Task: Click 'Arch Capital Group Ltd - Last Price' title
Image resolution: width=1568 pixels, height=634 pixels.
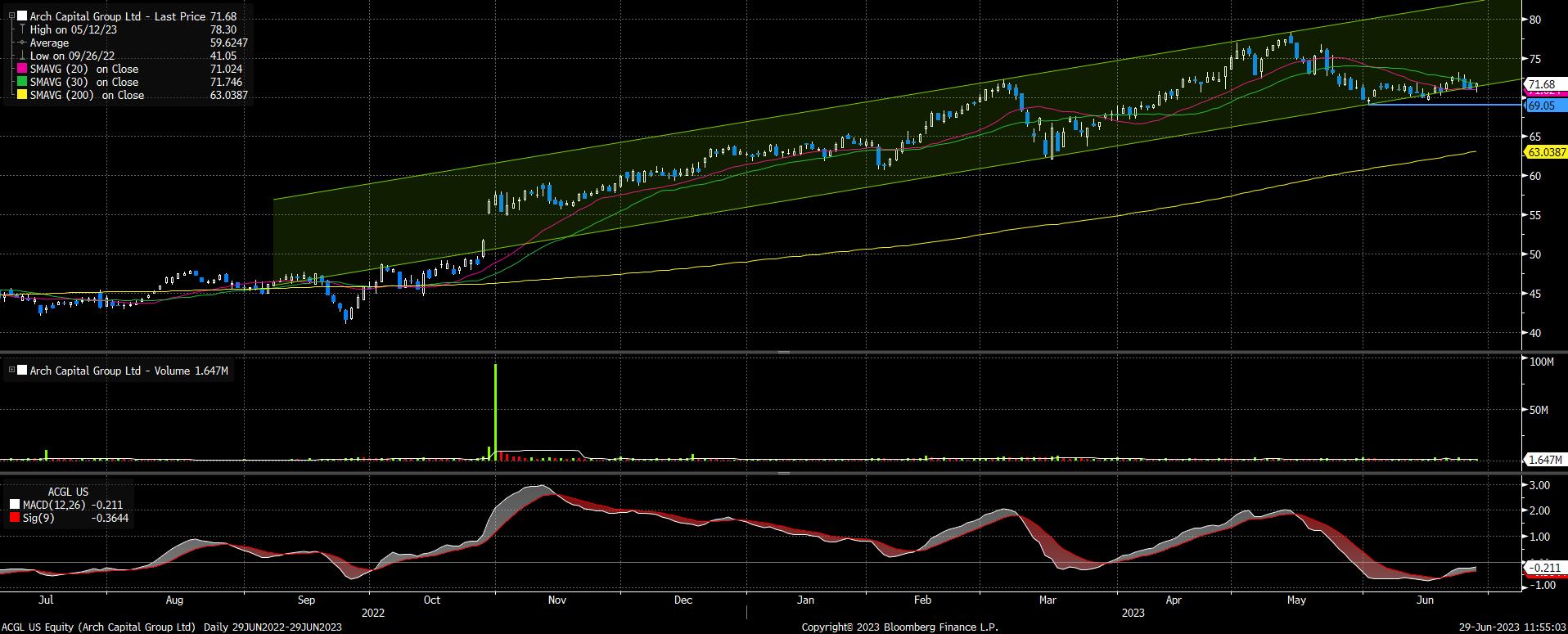Action: pyautogui.click(x=117, y=16)
